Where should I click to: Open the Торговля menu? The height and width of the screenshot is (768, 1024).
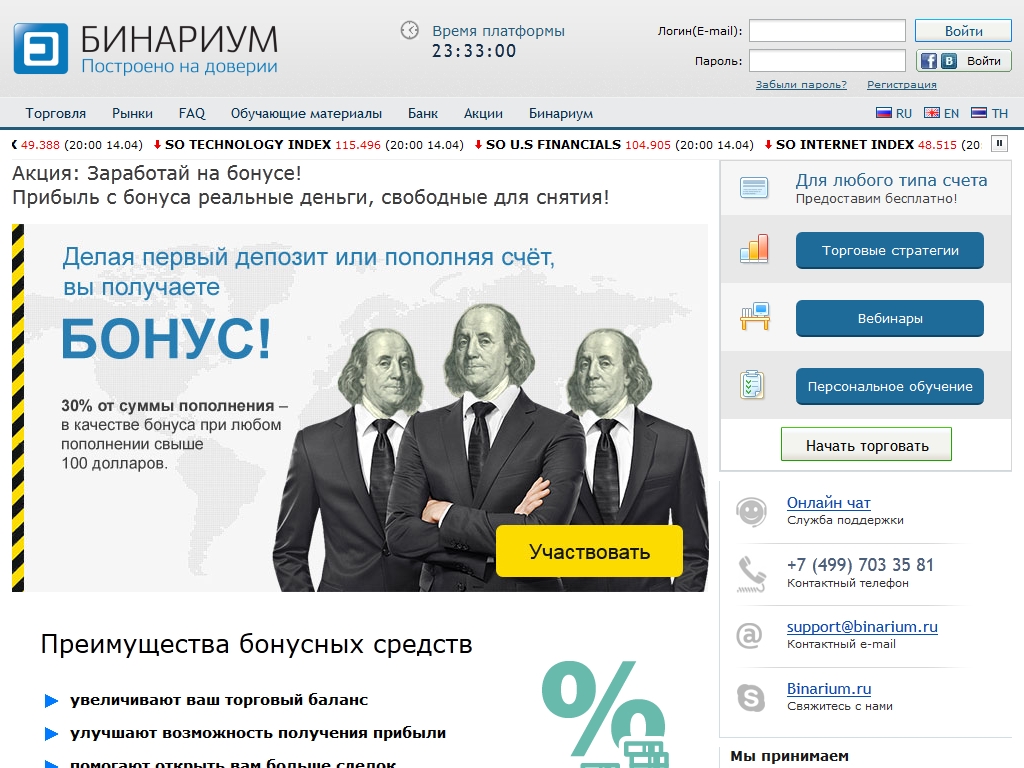pyautogui.click(x=56, y=113)
